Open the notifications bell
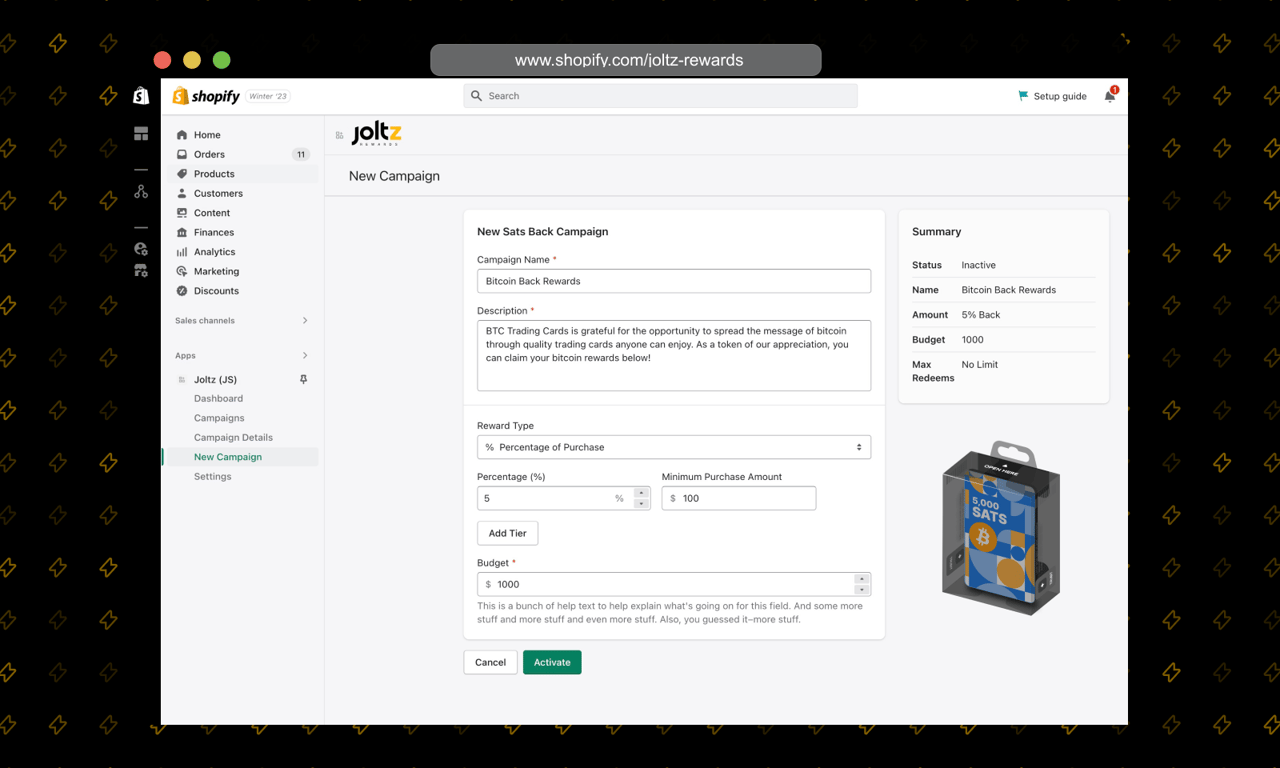Screen dimensions: 1280x768 pos(1110,95)
